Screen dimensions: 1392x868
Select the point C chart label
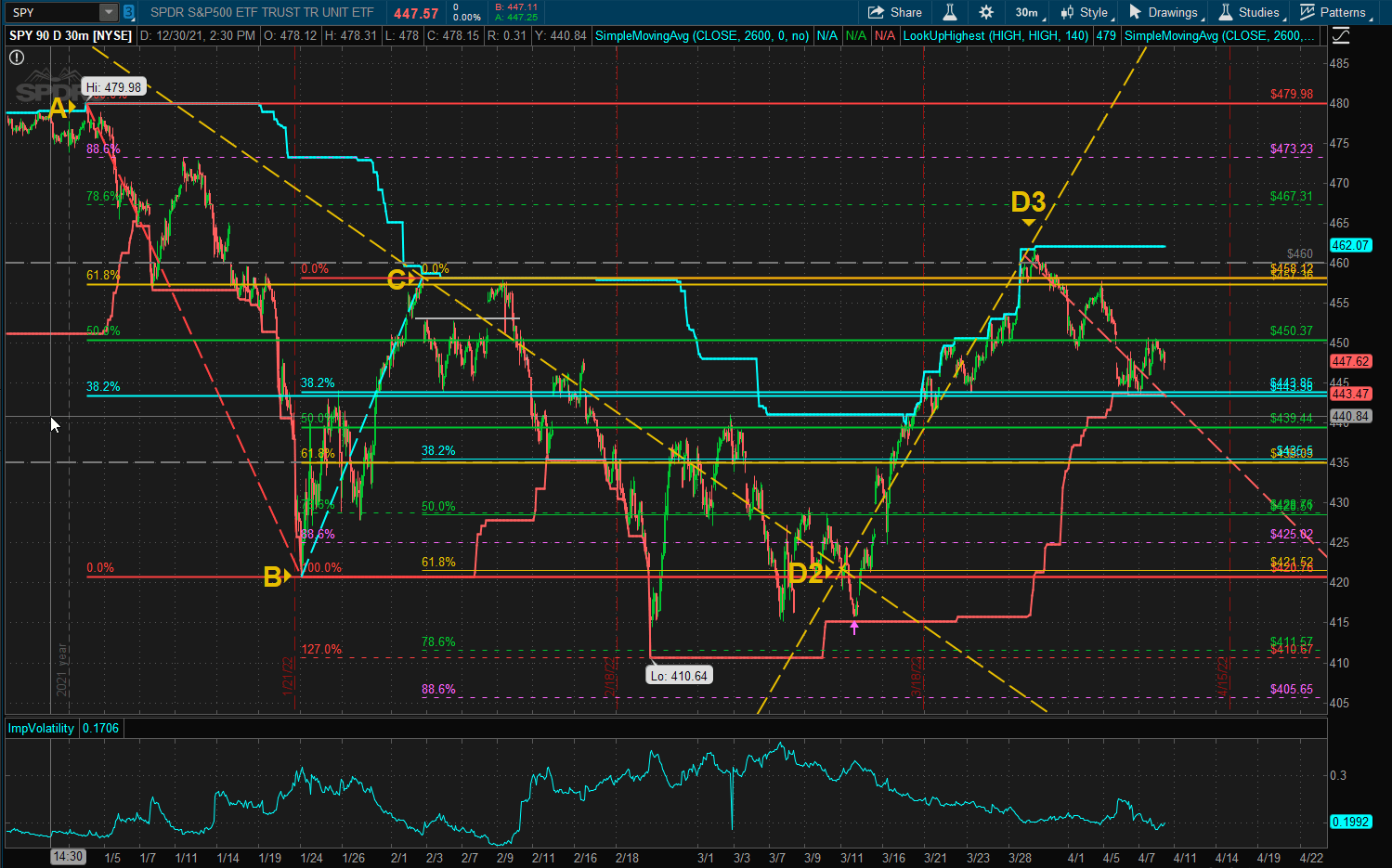point(397,279)
